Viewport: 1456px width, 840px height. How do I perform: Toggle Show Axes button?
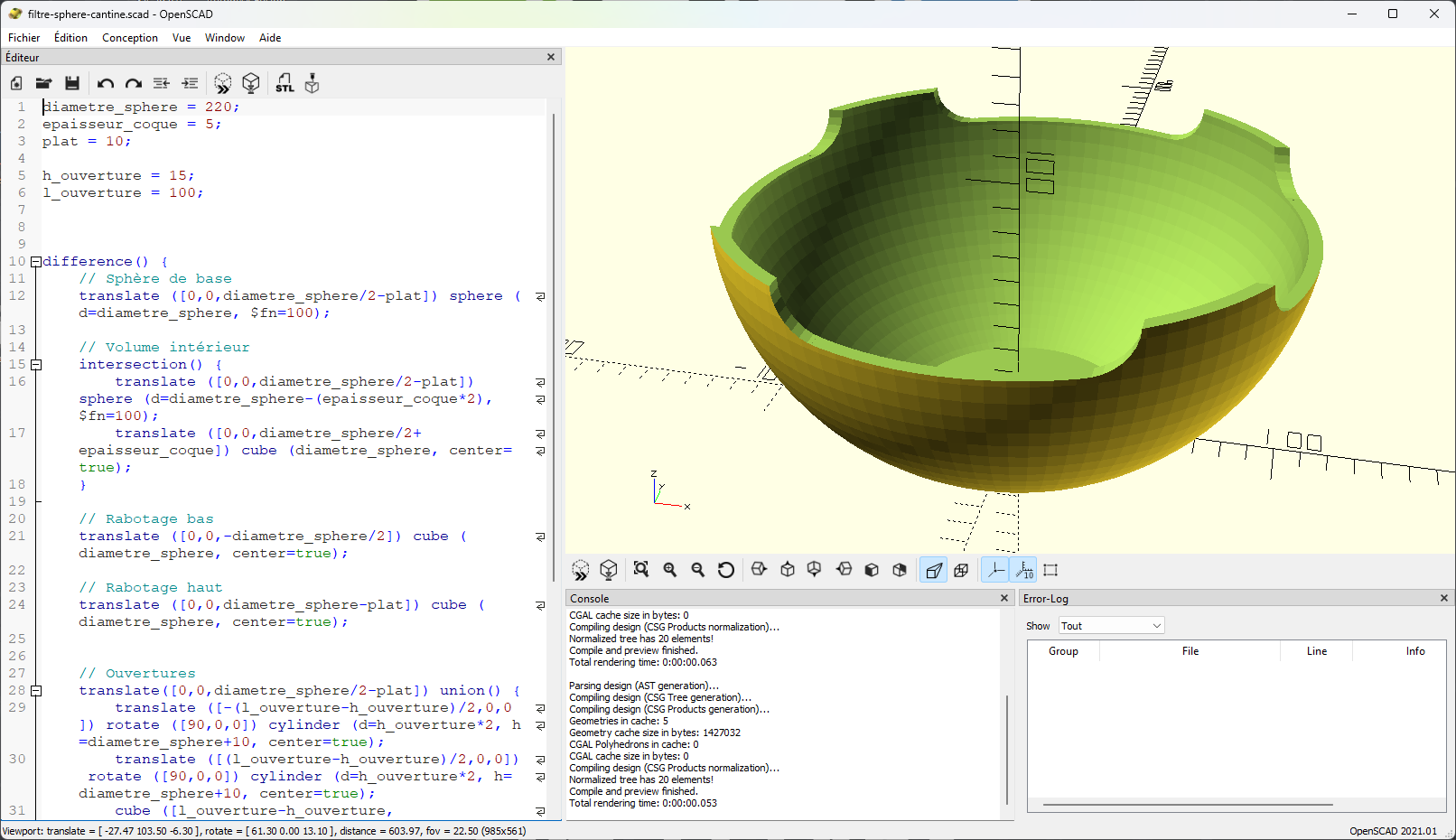[994, 570]
